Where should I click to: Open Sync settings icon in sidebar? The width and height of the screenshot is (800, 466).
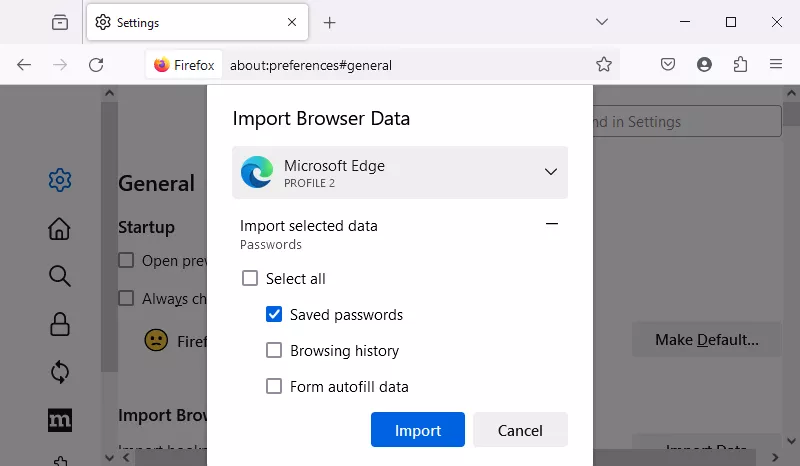click(x=60, y=372)
